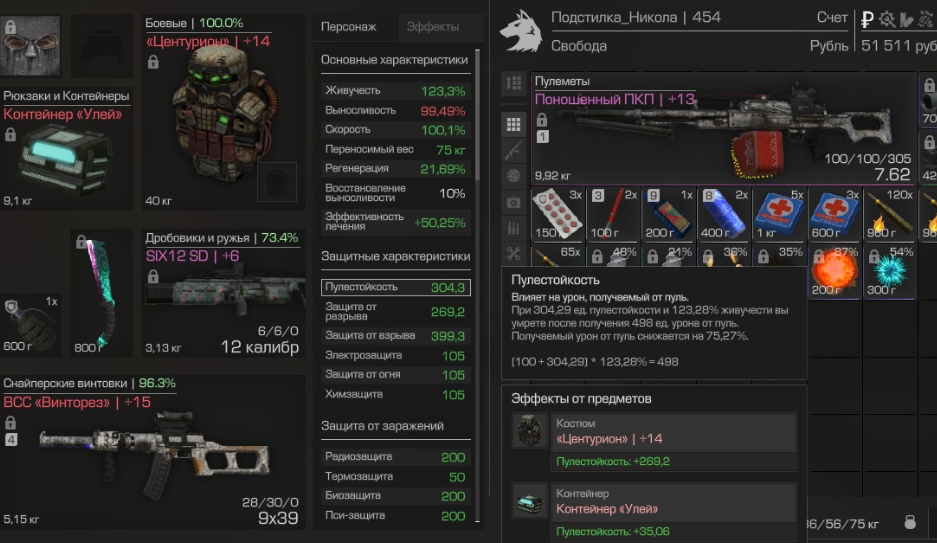Click the Контейнер «Улей» backpack slot
The height and width of the screenshot is (543, 937).
(66, 149)
